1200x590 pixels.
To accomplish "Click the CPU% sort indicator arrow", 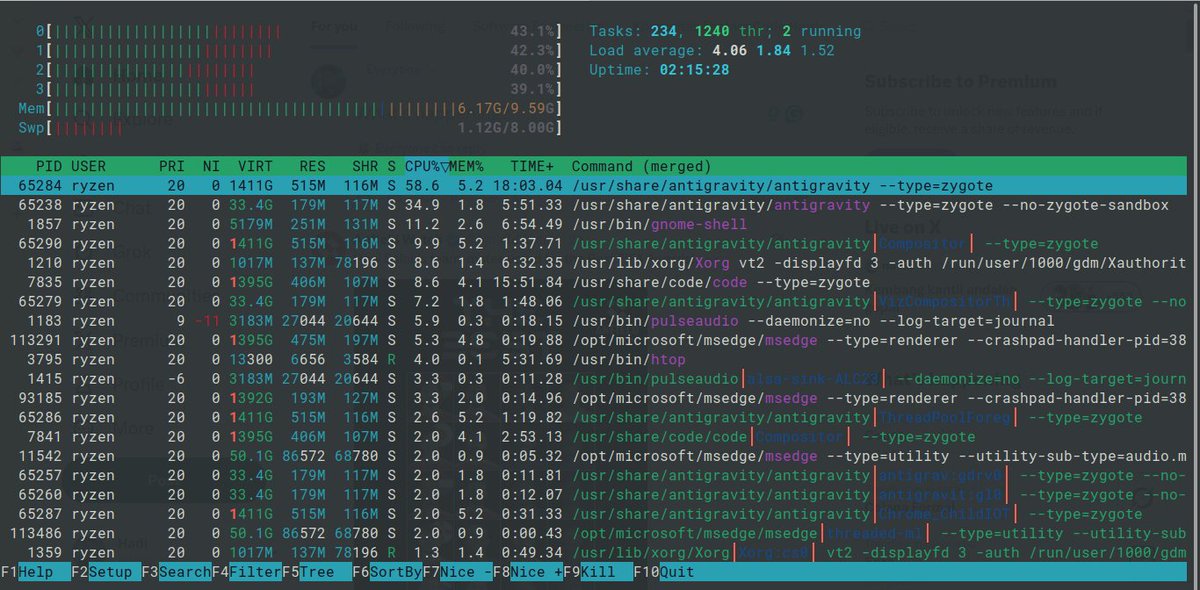I will (x=443, y=166).
